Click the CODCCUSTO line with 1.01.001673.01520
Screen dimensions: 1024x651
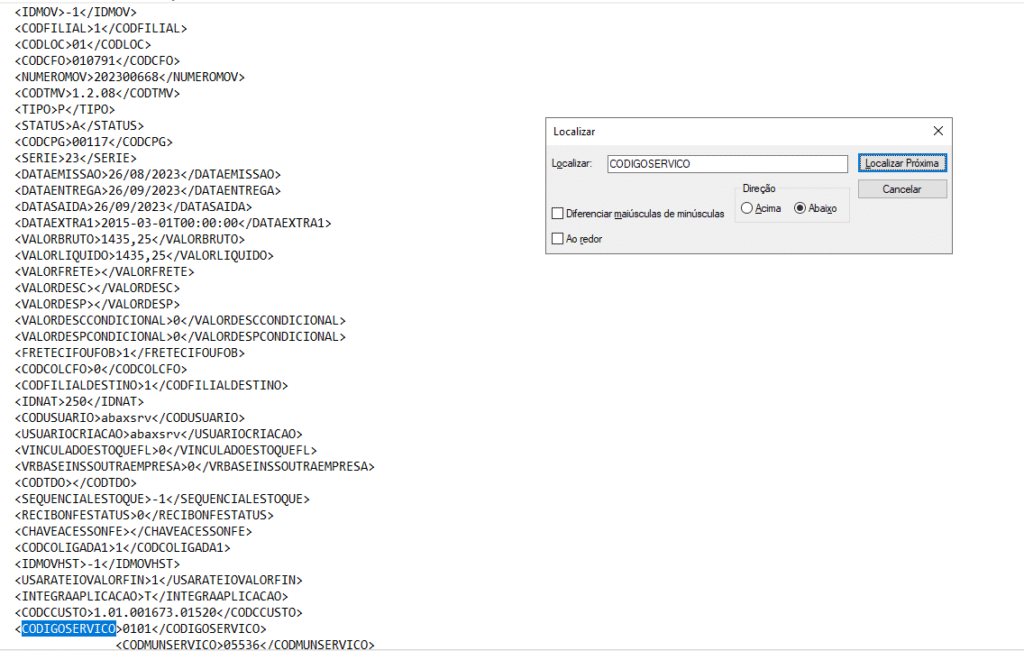(x=159, y=612)
